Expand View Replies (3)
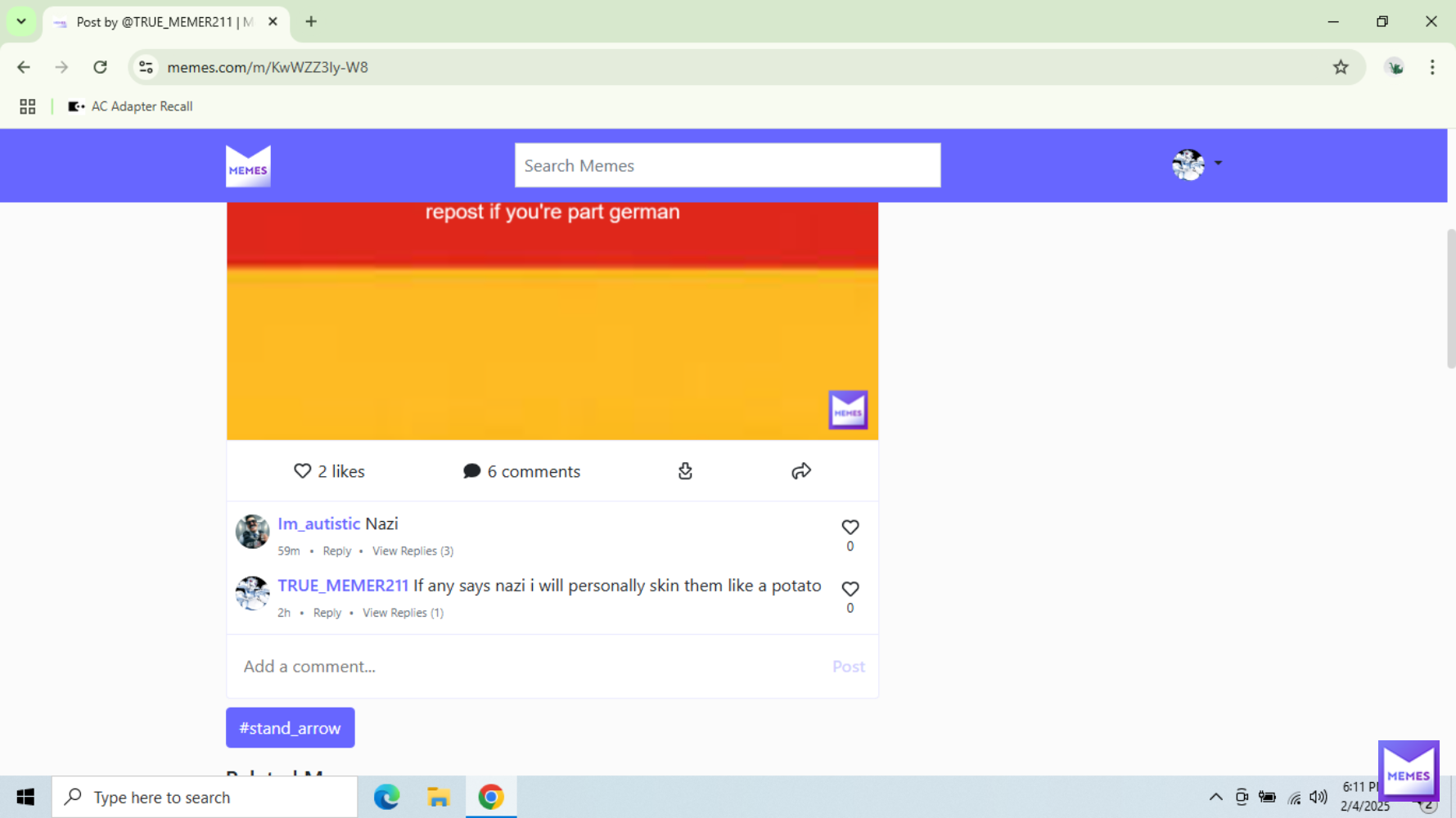 412,551
